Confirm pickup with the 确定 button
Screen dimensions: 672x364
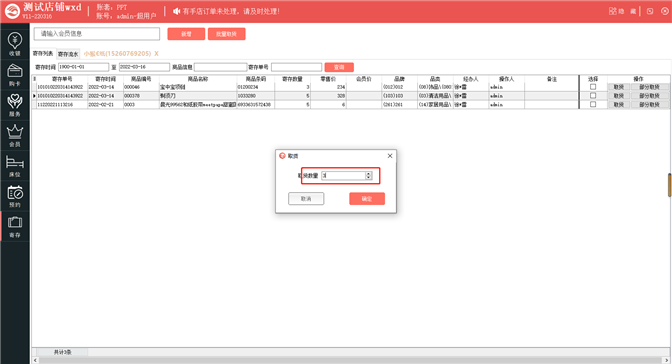tap(367, 199)
